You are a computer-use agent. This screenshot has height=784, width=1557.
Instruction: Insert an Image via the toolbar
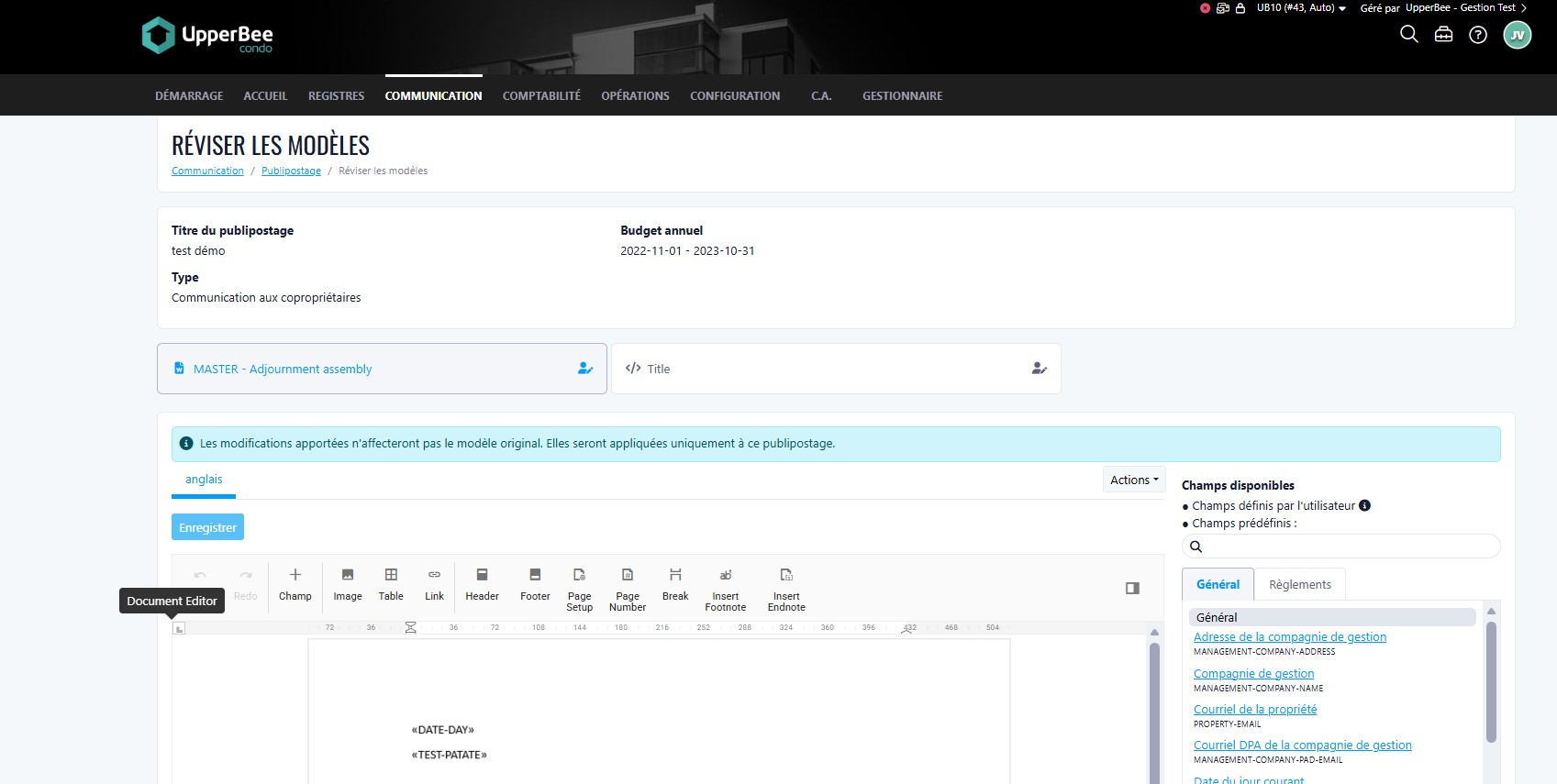[348, 584]
